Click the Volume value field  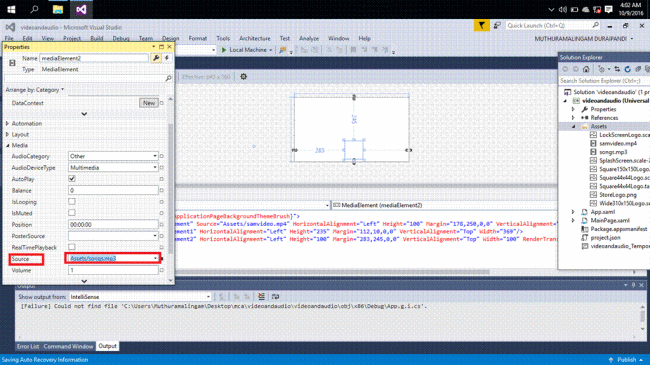pos(113,270)
